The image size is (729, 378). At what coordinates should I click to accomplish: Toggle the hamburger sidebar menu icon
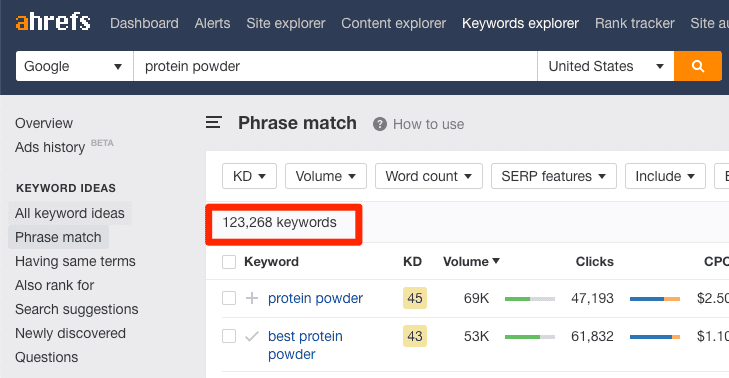213,123
